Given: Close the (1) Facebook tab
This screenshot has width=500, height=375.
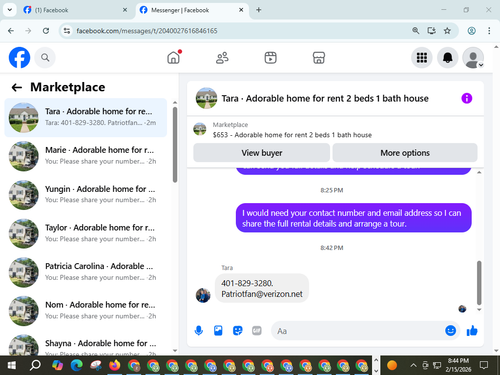Looking at the screenshot, I should [125, 10].
